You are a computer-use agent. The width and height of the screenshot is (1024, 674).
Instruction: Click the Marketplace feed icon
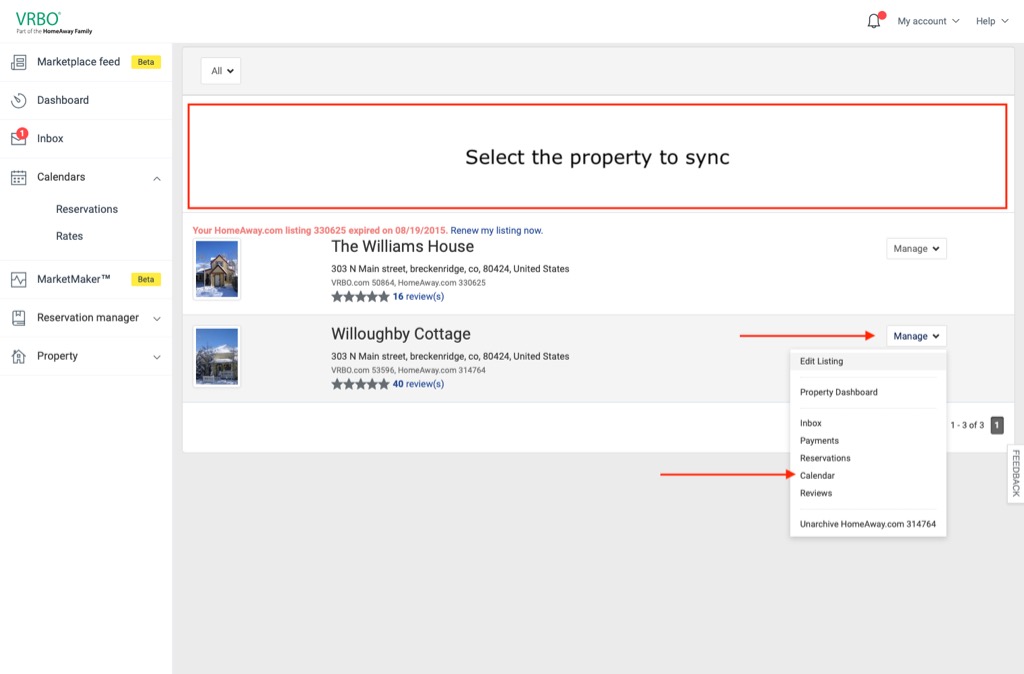(x=18, y=62)
